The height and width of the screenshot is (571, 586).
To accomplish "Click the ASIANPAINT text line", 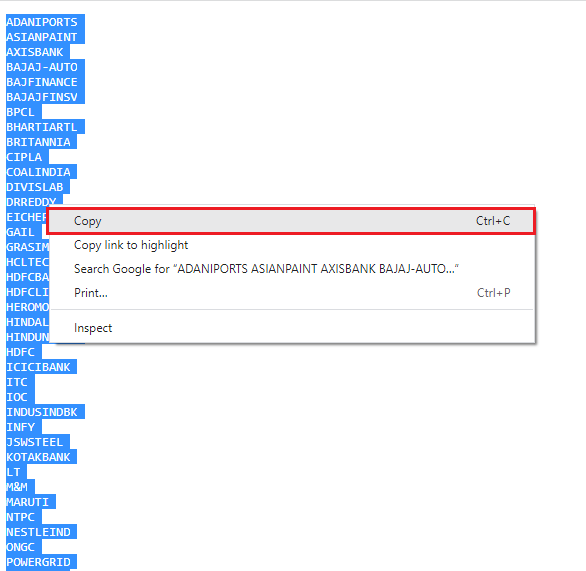I will click(x=42, y=37).
